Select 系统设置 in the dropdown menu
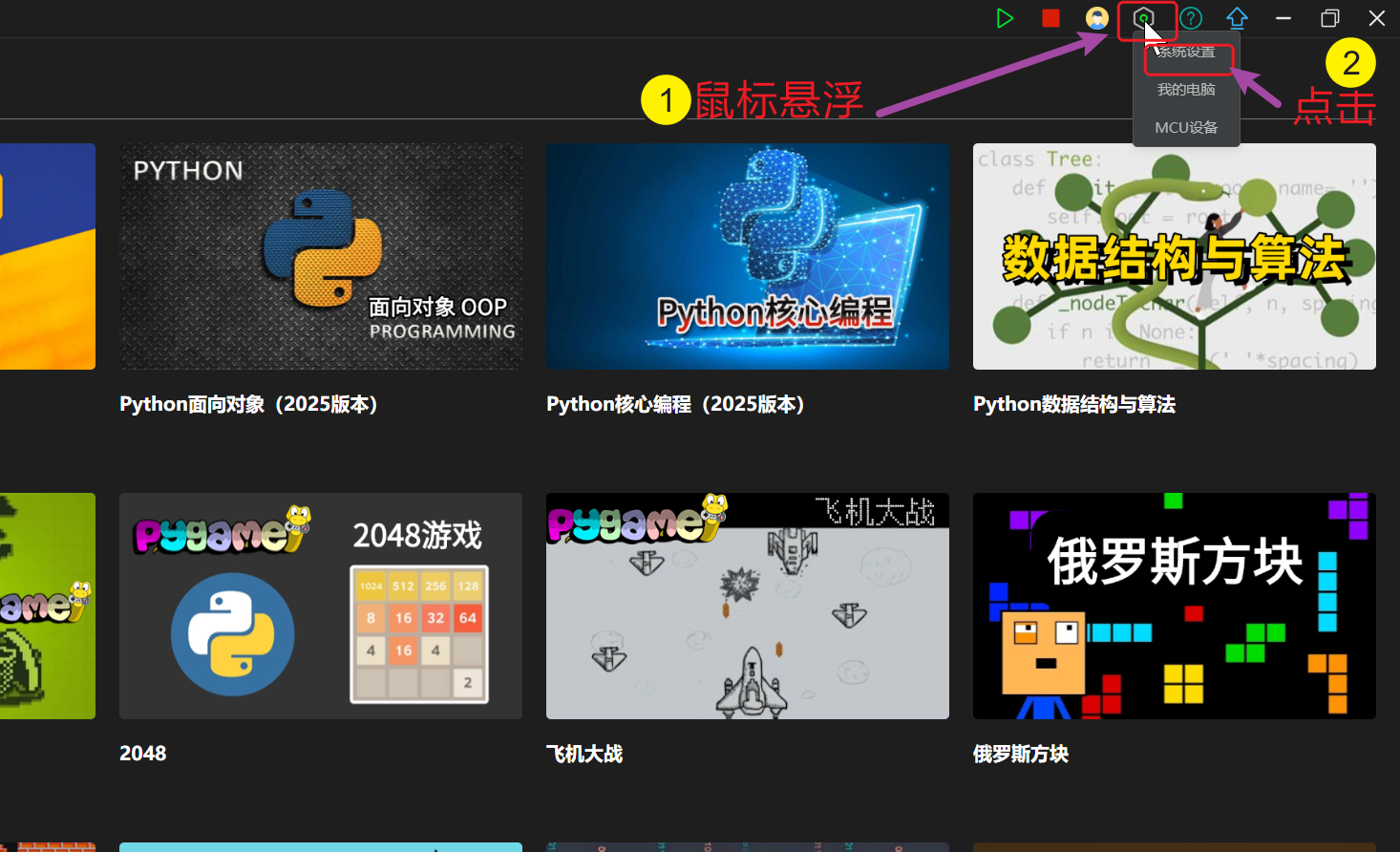The image size is (1400, 852). (1186, 52)
